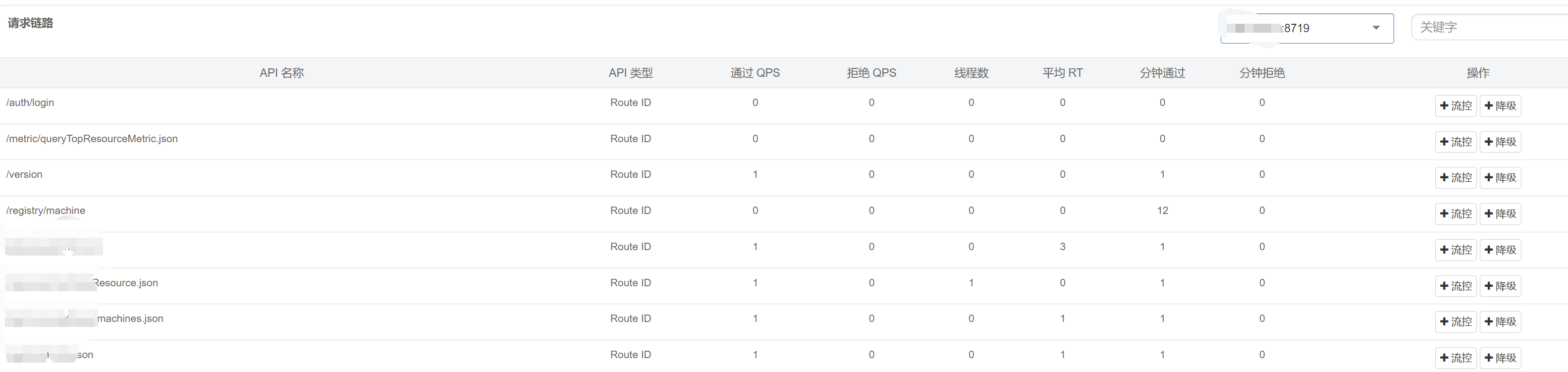
Task: Click the 流控 plus icon on /version row
Action: [x=1456, y=177]
